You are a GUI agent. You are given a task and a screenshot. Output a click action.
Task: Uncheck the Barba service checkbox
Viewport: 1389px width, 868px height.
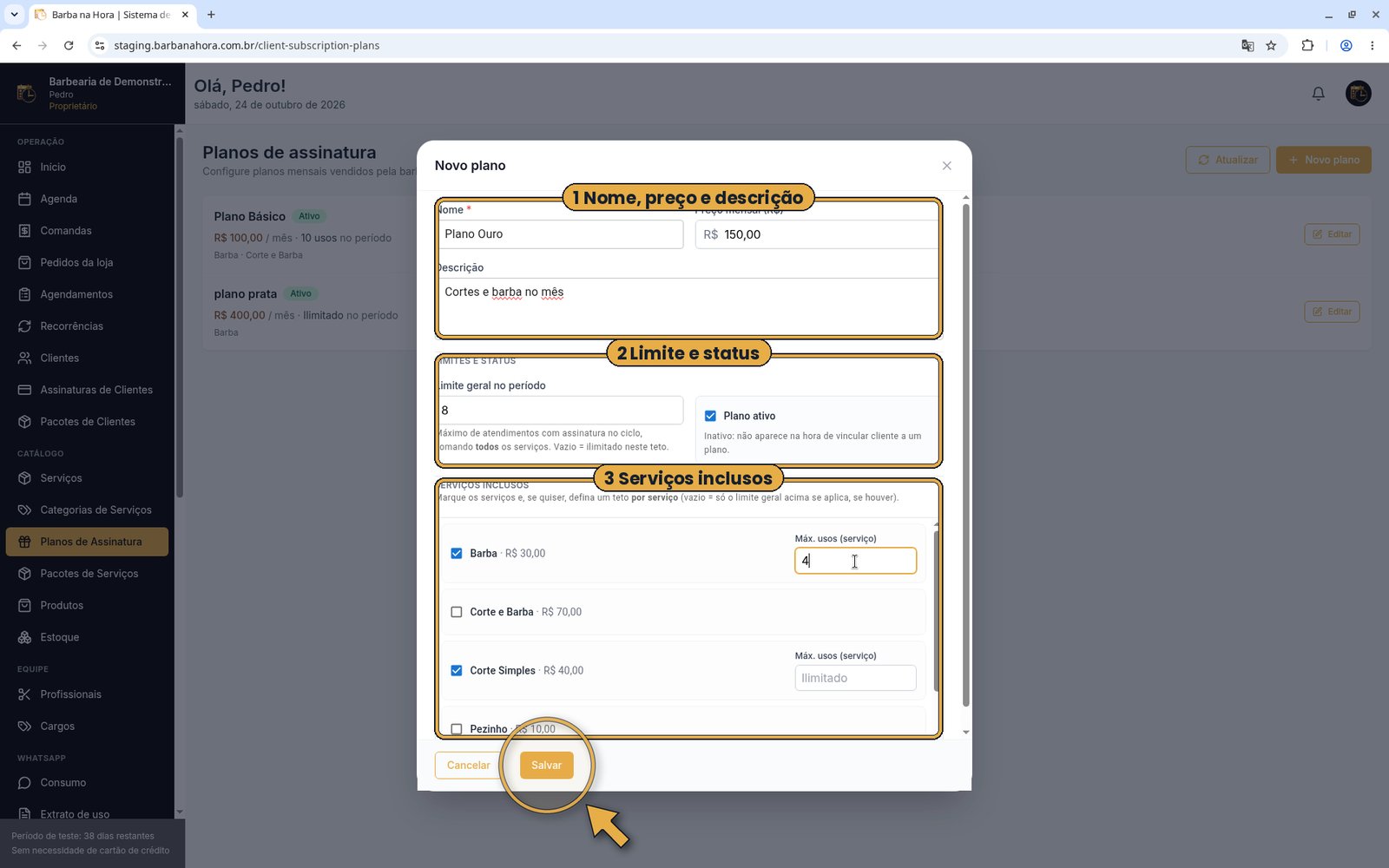coord(457,553)
